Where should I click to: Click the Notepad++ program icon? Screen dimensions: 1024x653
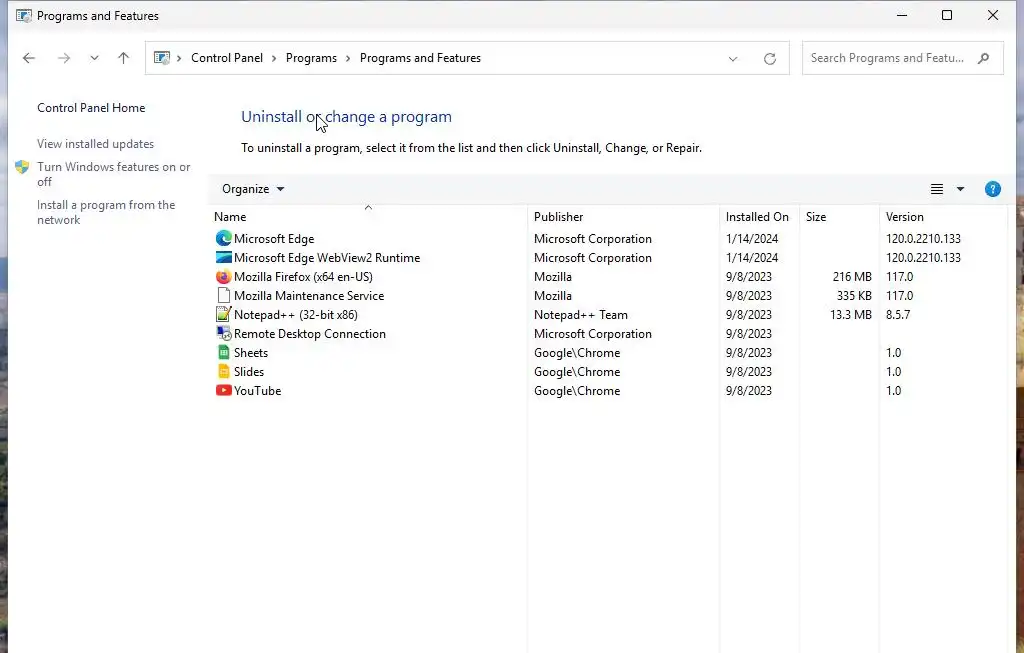click(223, 315)
